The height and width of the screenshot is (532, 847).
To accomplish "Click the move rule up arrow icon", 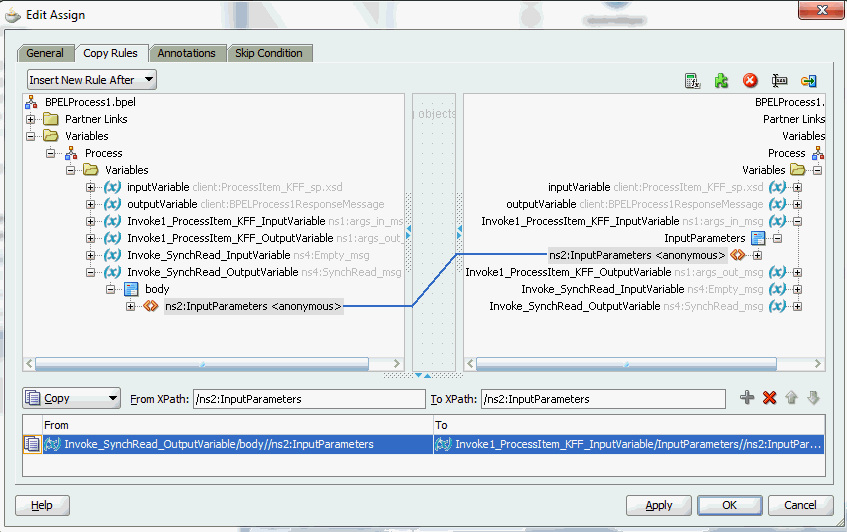I will tap(791, 398).
